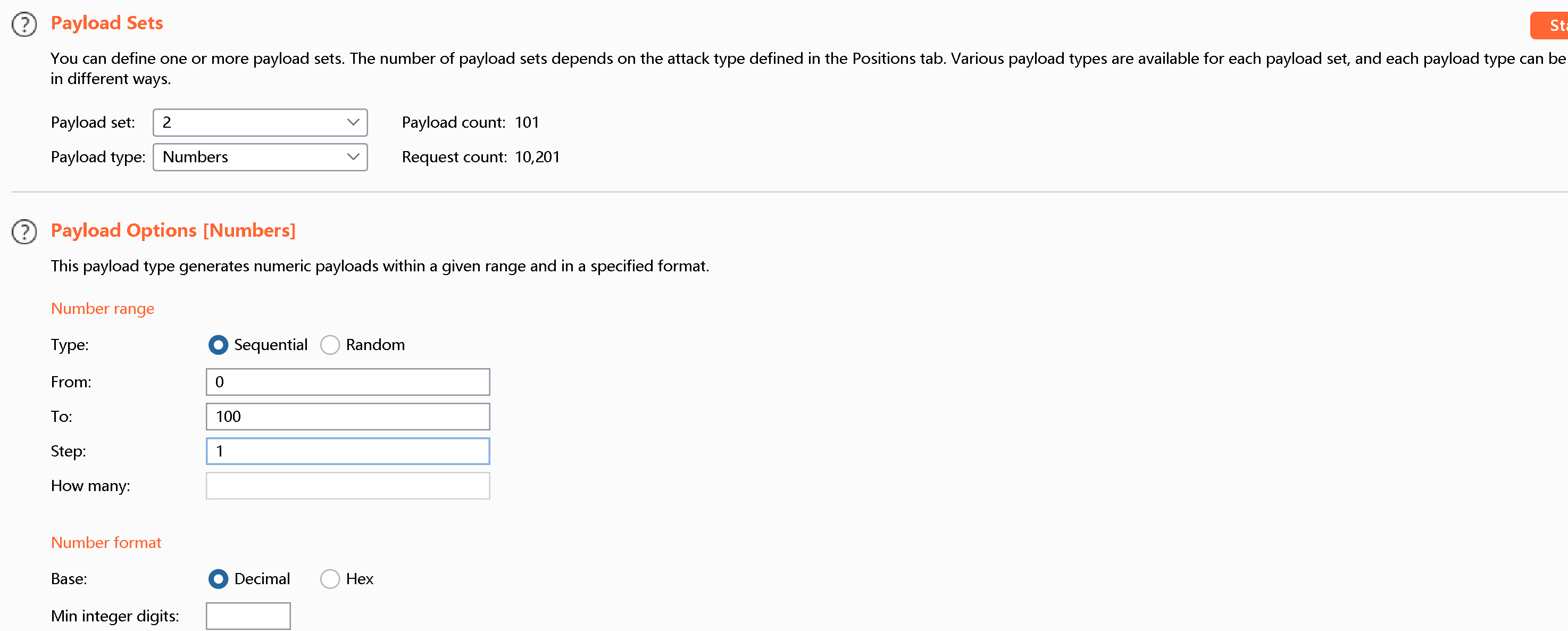1568x631 pixels.
Task: Expand the Payload type dropdown
Action: (x=260, y=157)
